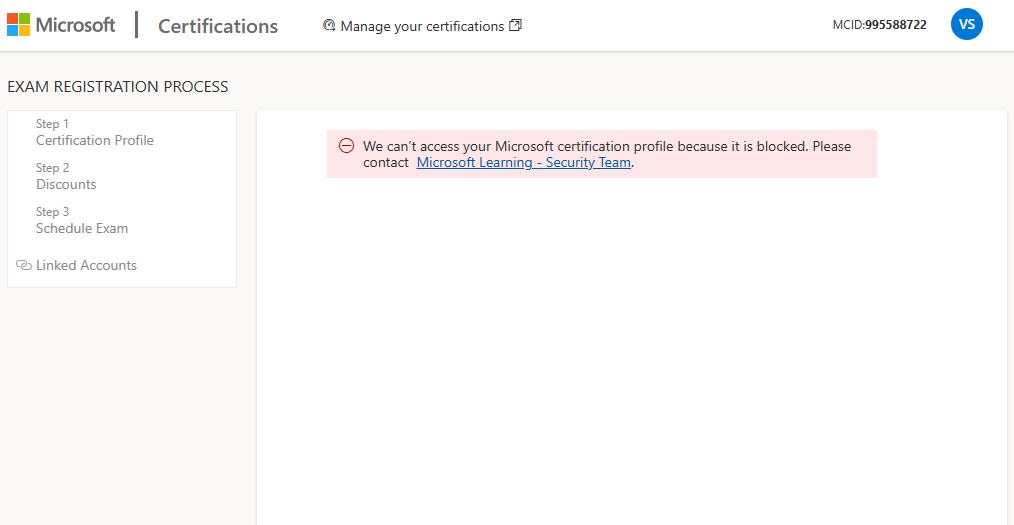Screen dimensions: 1014x525
Task: Click the dashboard icon beside Manage your certifications
Action: click(x=329, y=25)
